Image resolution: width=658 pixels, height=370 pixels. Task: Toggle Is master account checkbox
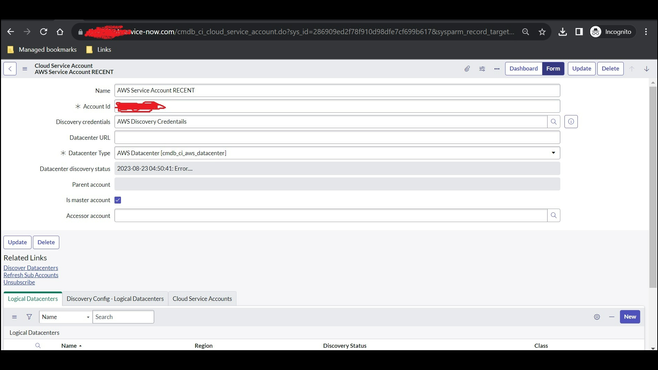[x=118, y=200]
